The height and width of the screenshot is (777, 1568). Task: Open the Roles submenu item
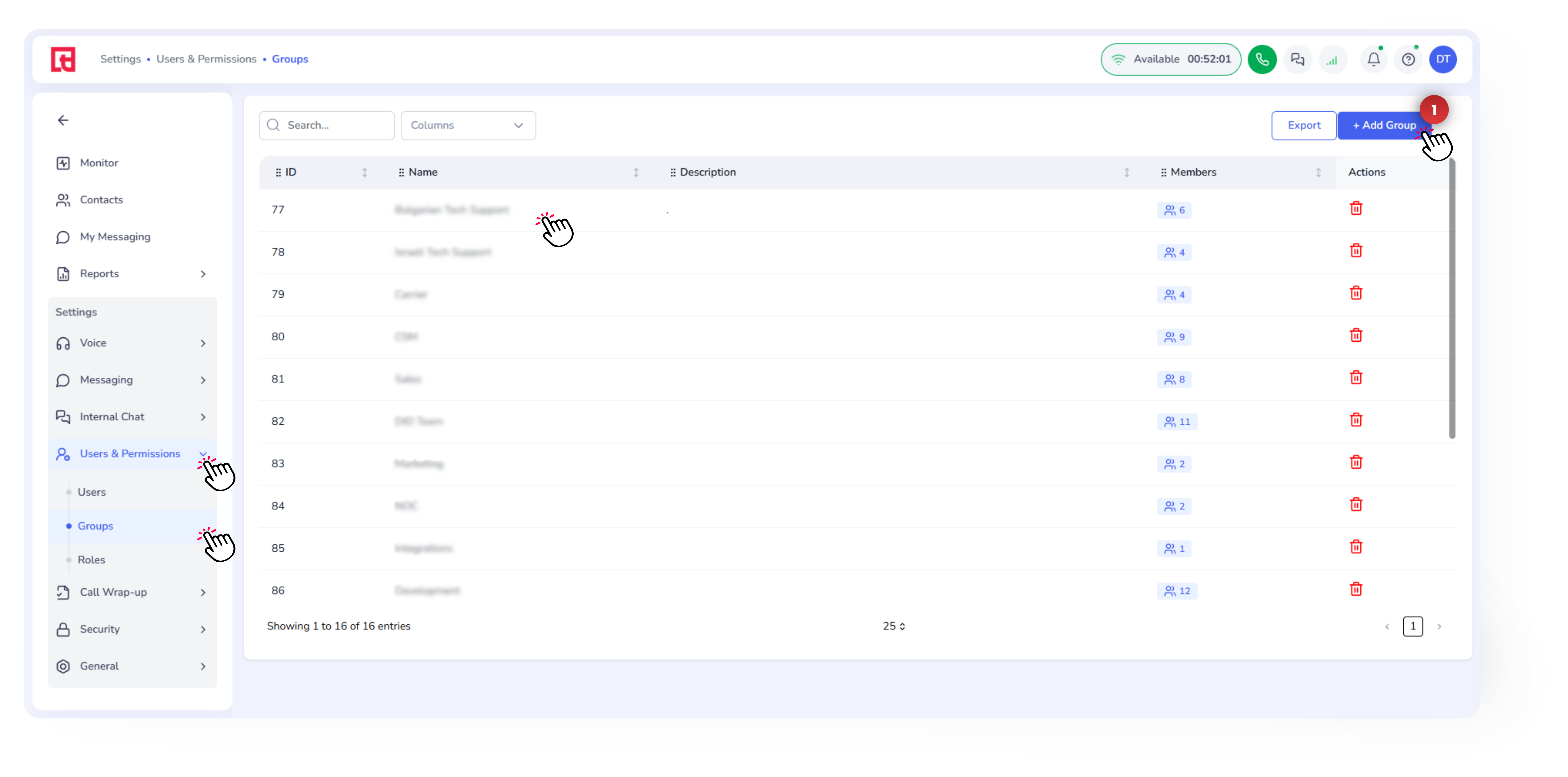[x=91, y=560]
